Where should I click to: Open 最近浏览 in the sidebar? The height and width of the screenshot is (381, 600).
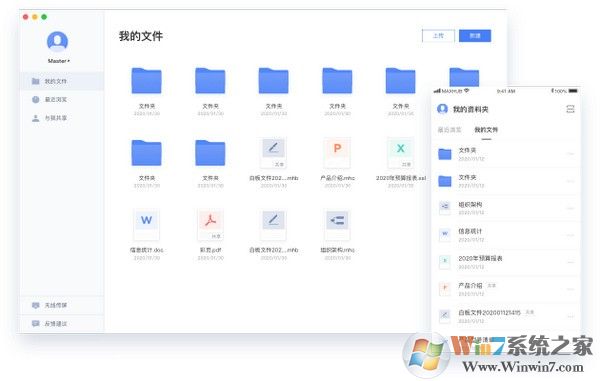coord(62,99)
